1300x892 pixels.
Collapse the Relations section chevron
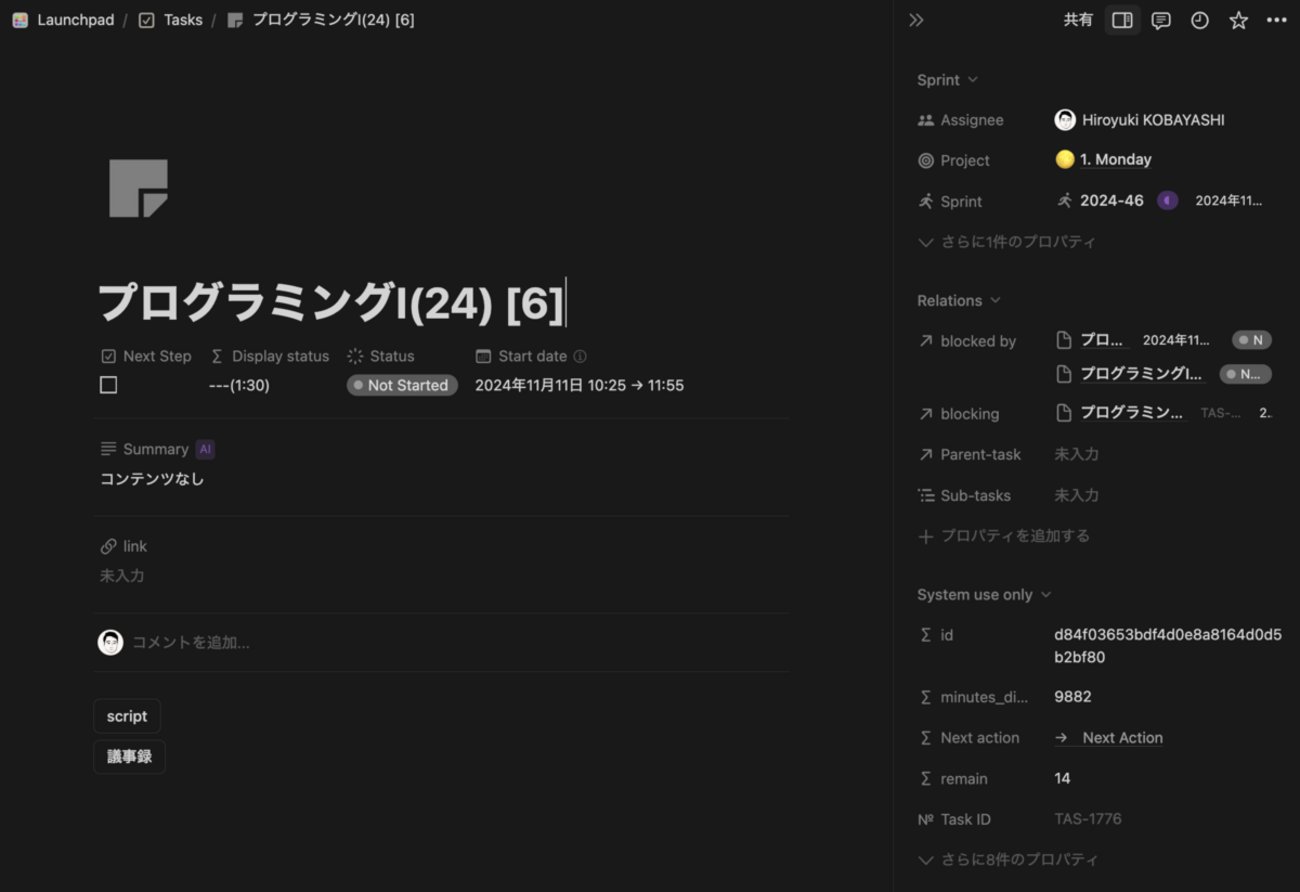tap(995, 300)
